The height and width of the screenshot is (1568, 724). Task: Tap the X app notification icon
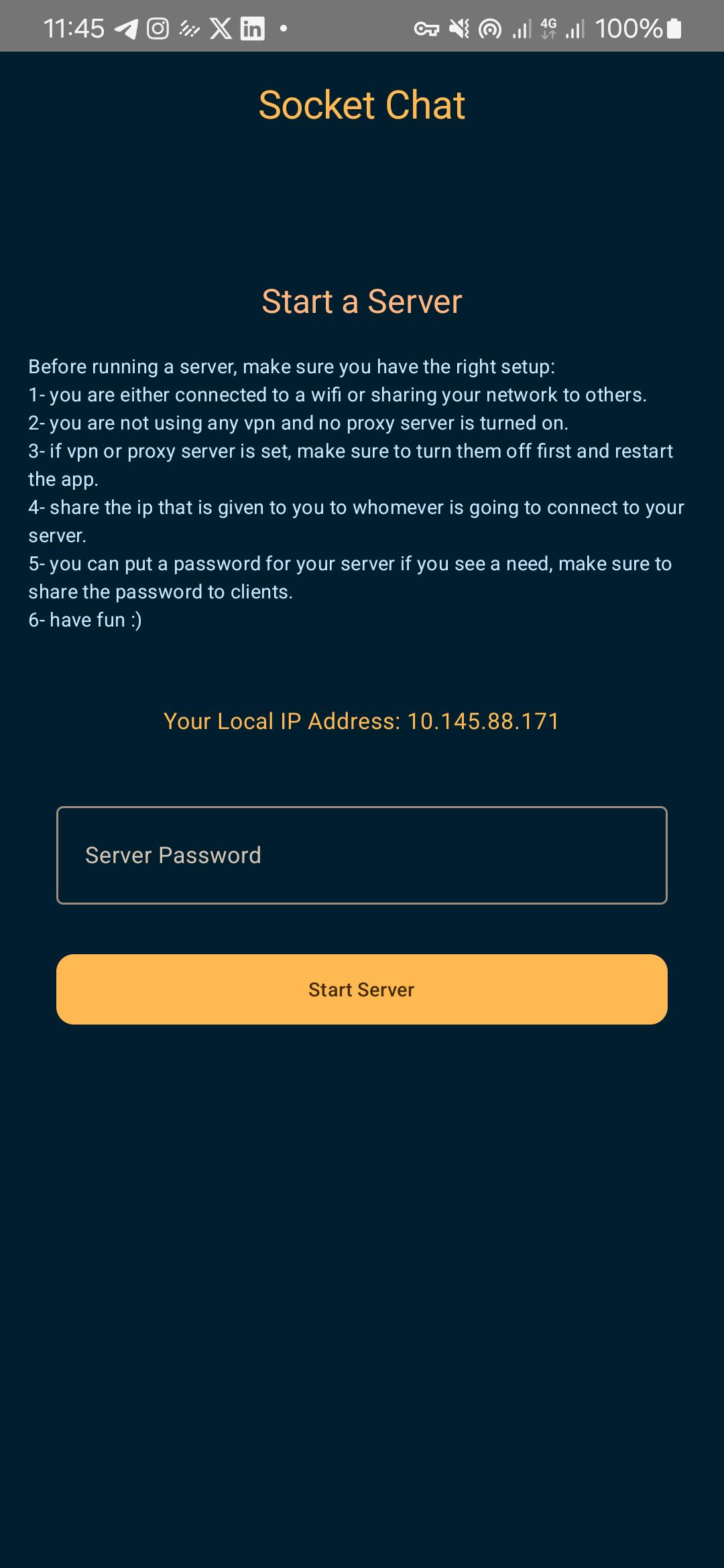tap(221, 29)
